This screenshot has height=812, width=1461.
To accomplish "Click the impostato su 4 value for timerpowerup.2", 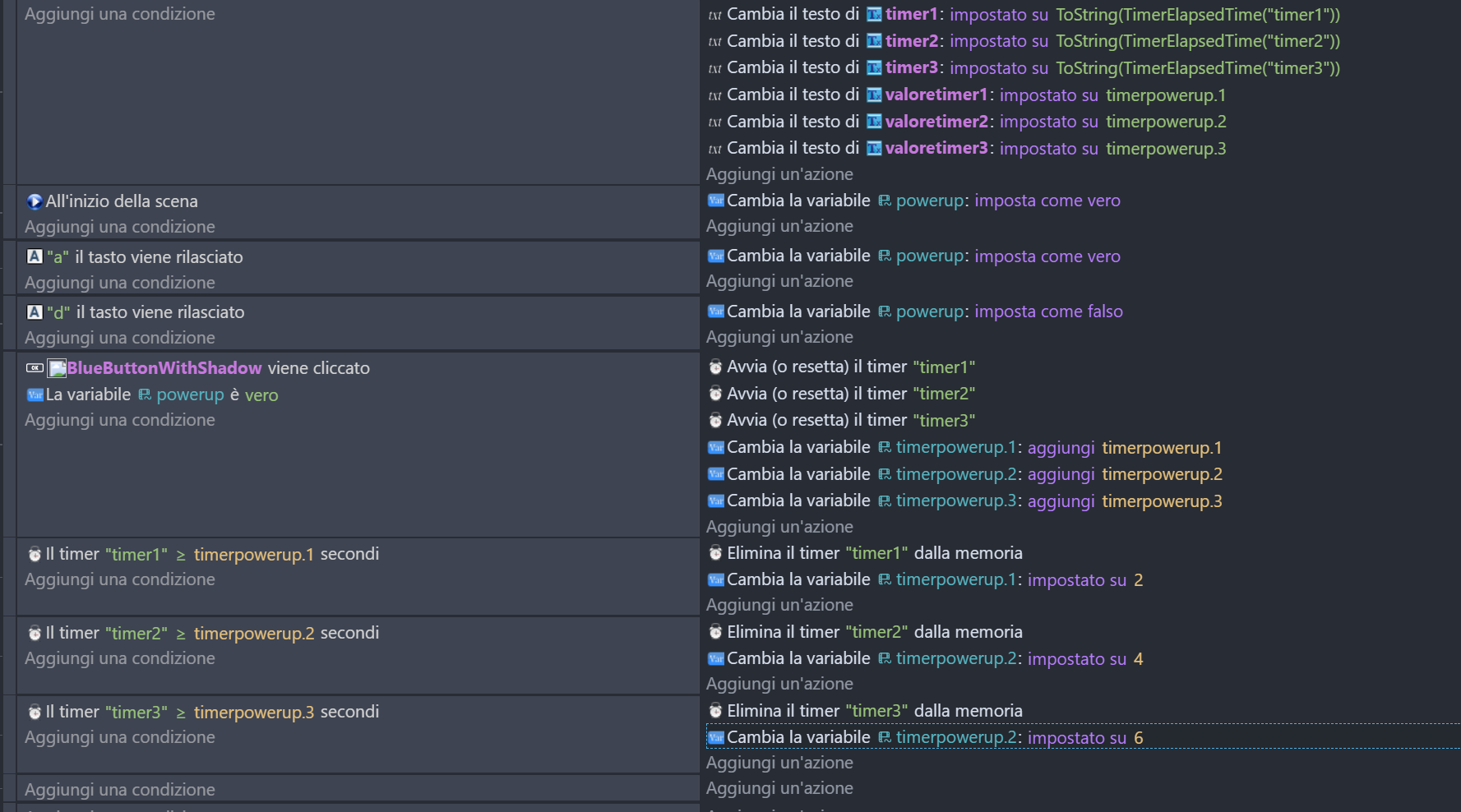I will pyautogui.click(x=1138, y=659).
